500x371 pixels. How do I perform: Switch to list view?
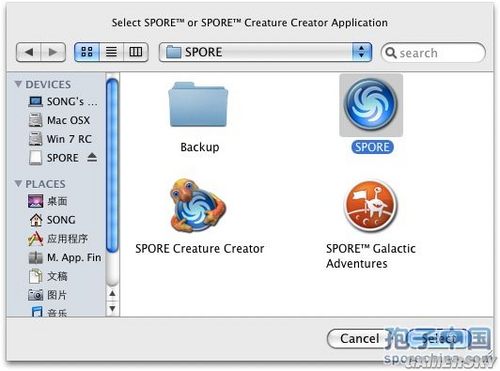[111, 52]
